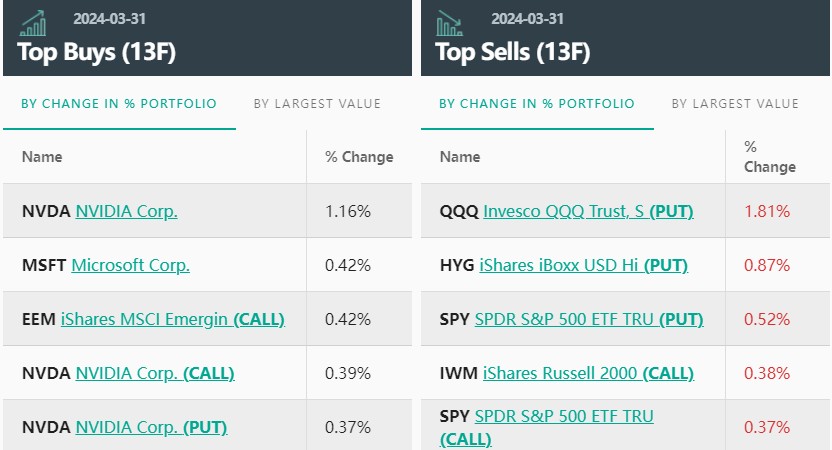
Task: Open Invesco QQQ Trust (PUT) link
Action: tap(588, 211)
